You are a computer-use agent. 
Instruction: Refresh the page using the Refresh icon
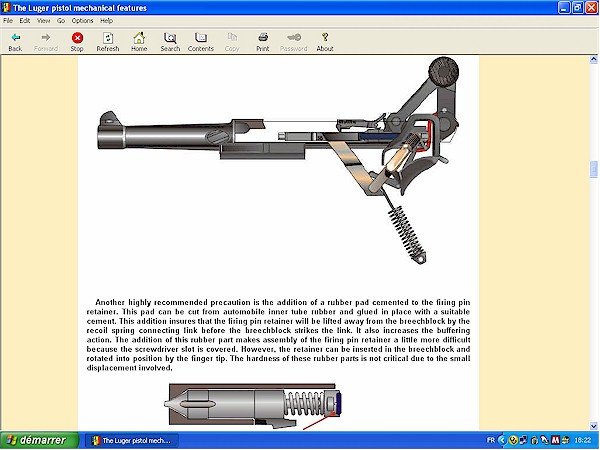[x=108, y=42]
